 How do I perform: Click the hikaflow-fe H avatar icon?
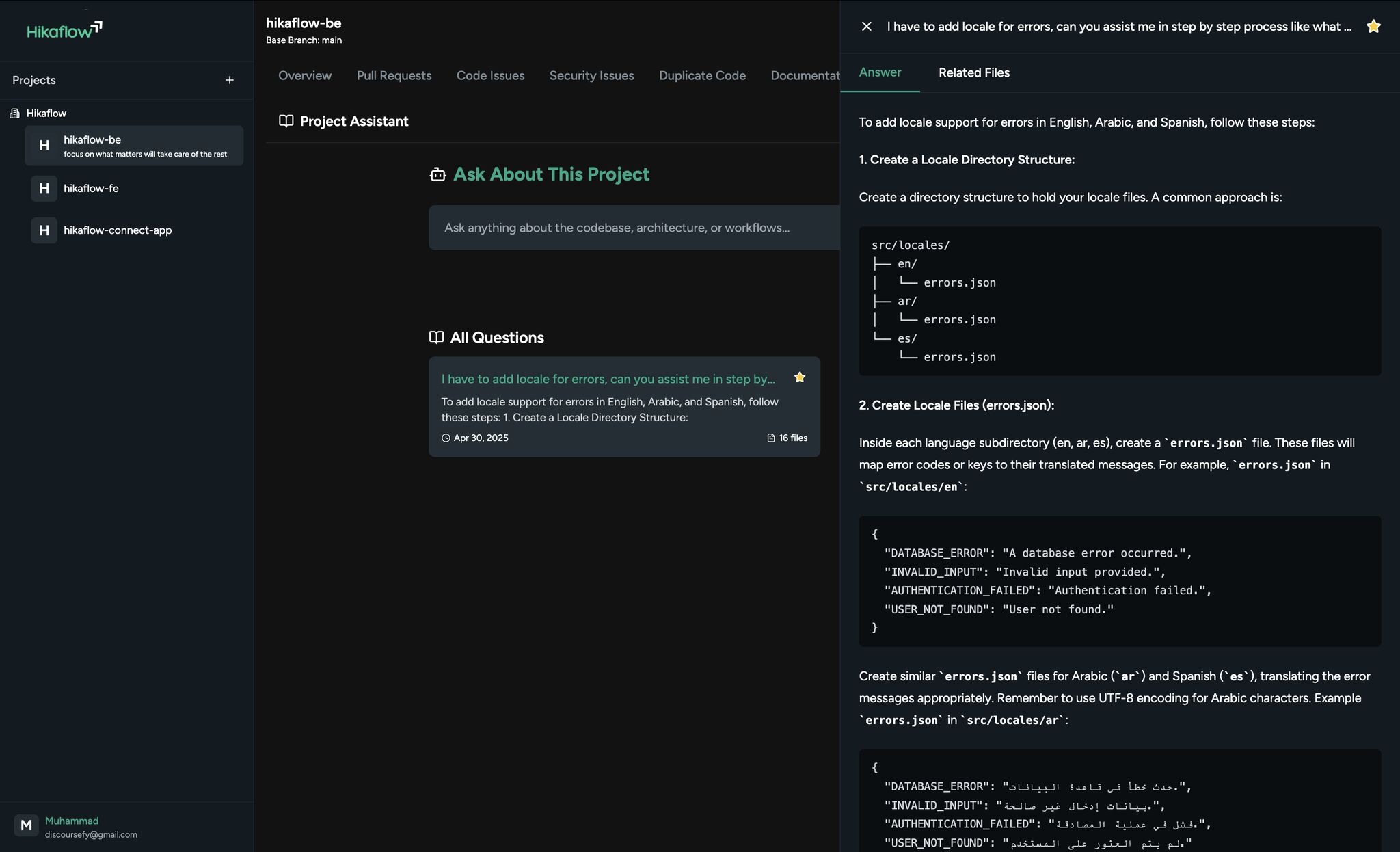click(x=44, y=188)
